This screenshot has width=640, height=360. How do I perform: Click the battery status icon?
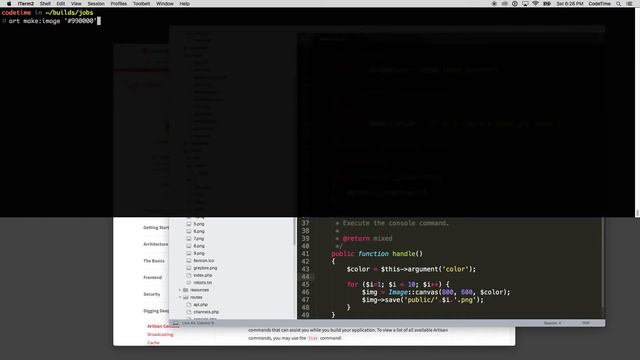547,4
